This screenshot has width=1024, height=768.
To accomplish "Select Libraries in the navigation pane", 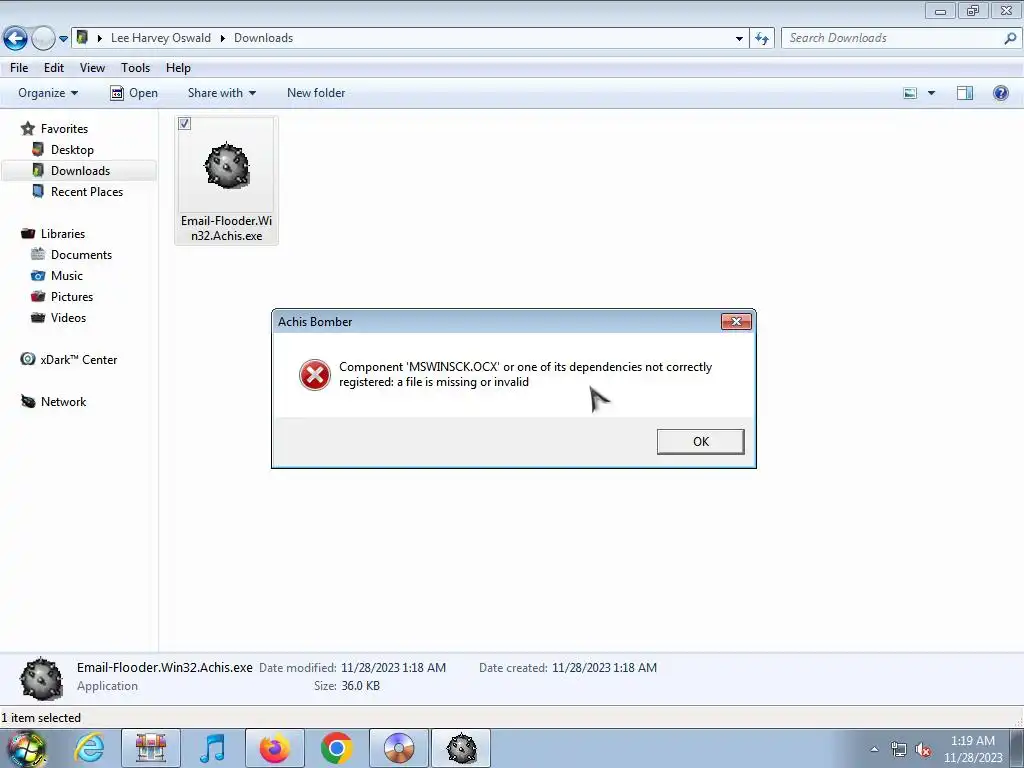I will coord(63,233).
